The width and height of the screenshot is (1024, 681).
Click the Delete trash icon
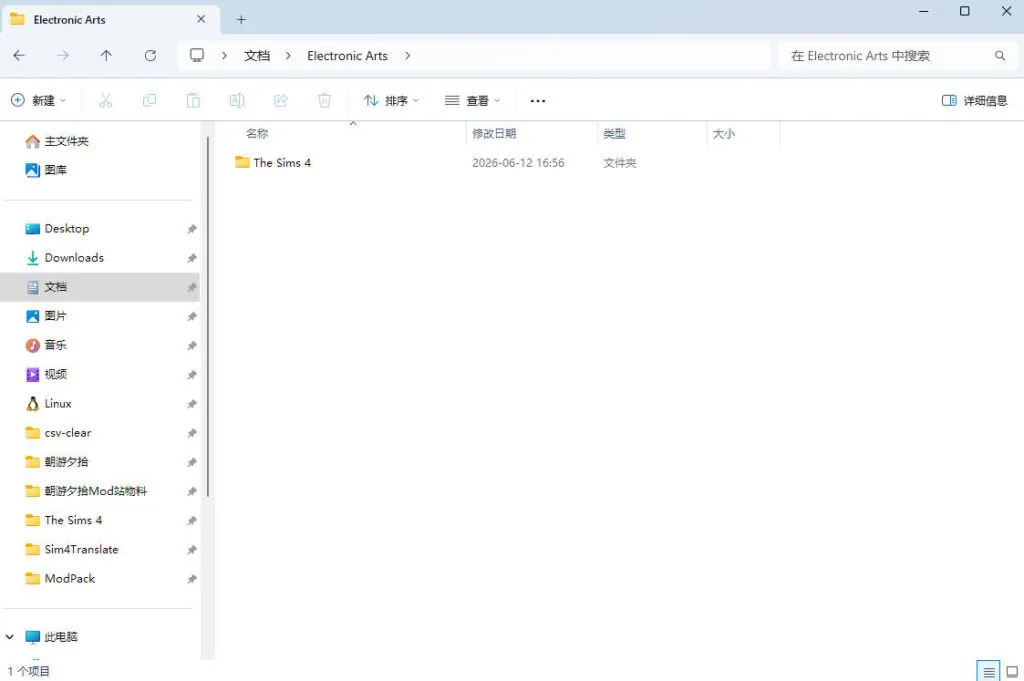[x=325, y=101]
